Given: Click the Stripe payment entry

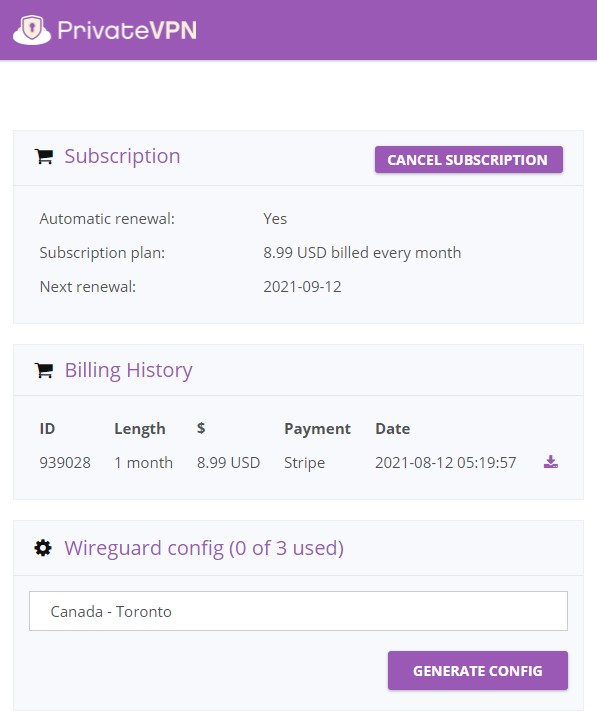Looking at the screenshot, I should (x=304, y=463).
